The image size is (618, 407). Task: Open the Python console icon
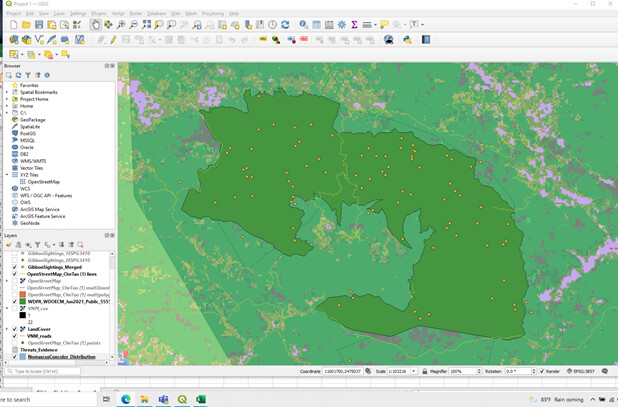[x=407, y=40]
